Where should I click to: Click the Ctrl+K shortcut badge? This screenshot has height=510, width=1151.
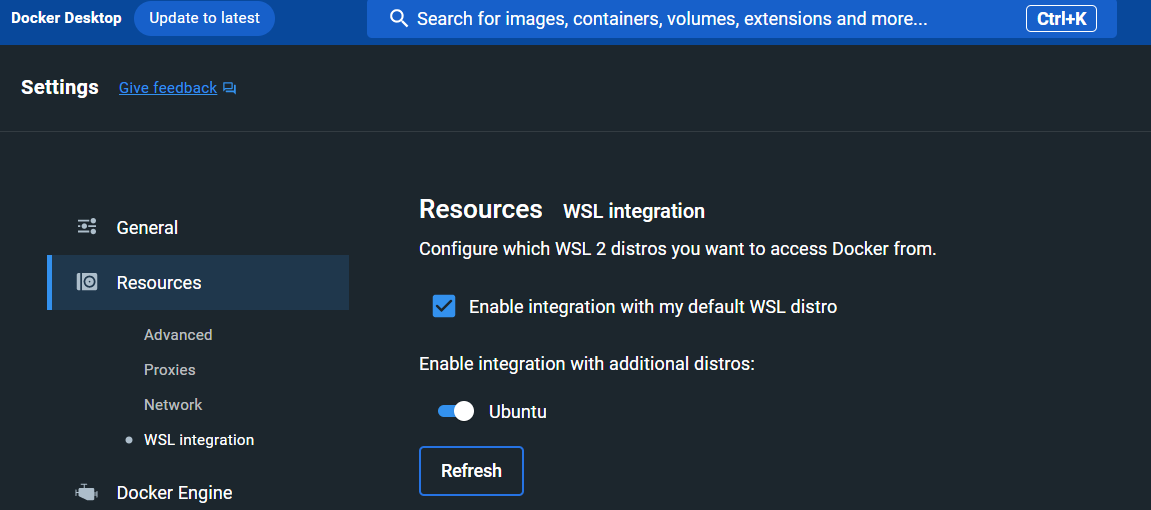[1061, 19]
